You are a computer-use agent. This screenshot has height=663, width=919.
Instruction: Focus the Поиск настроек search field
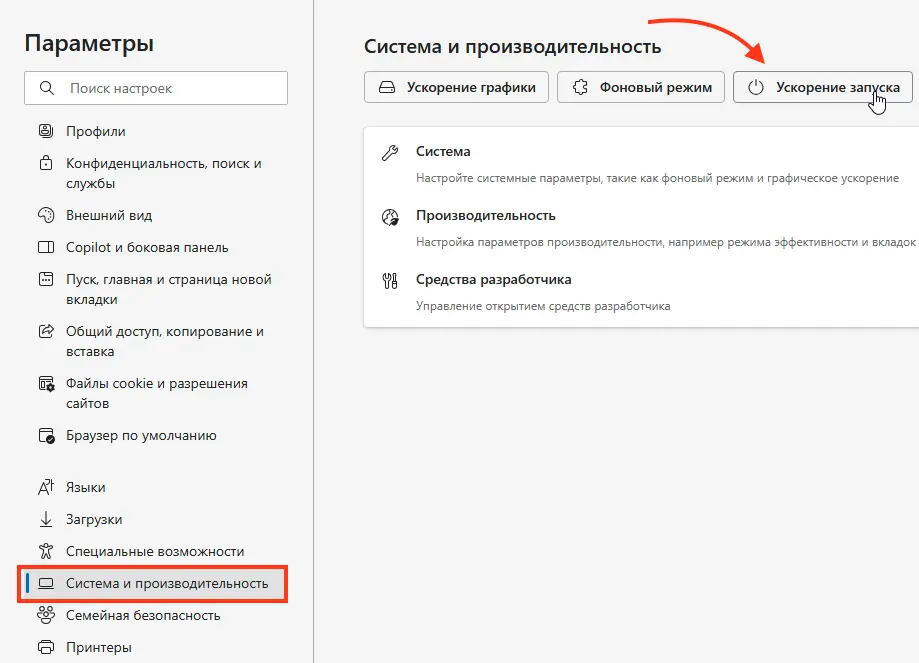pyautogui.click(x=156, y=88)
